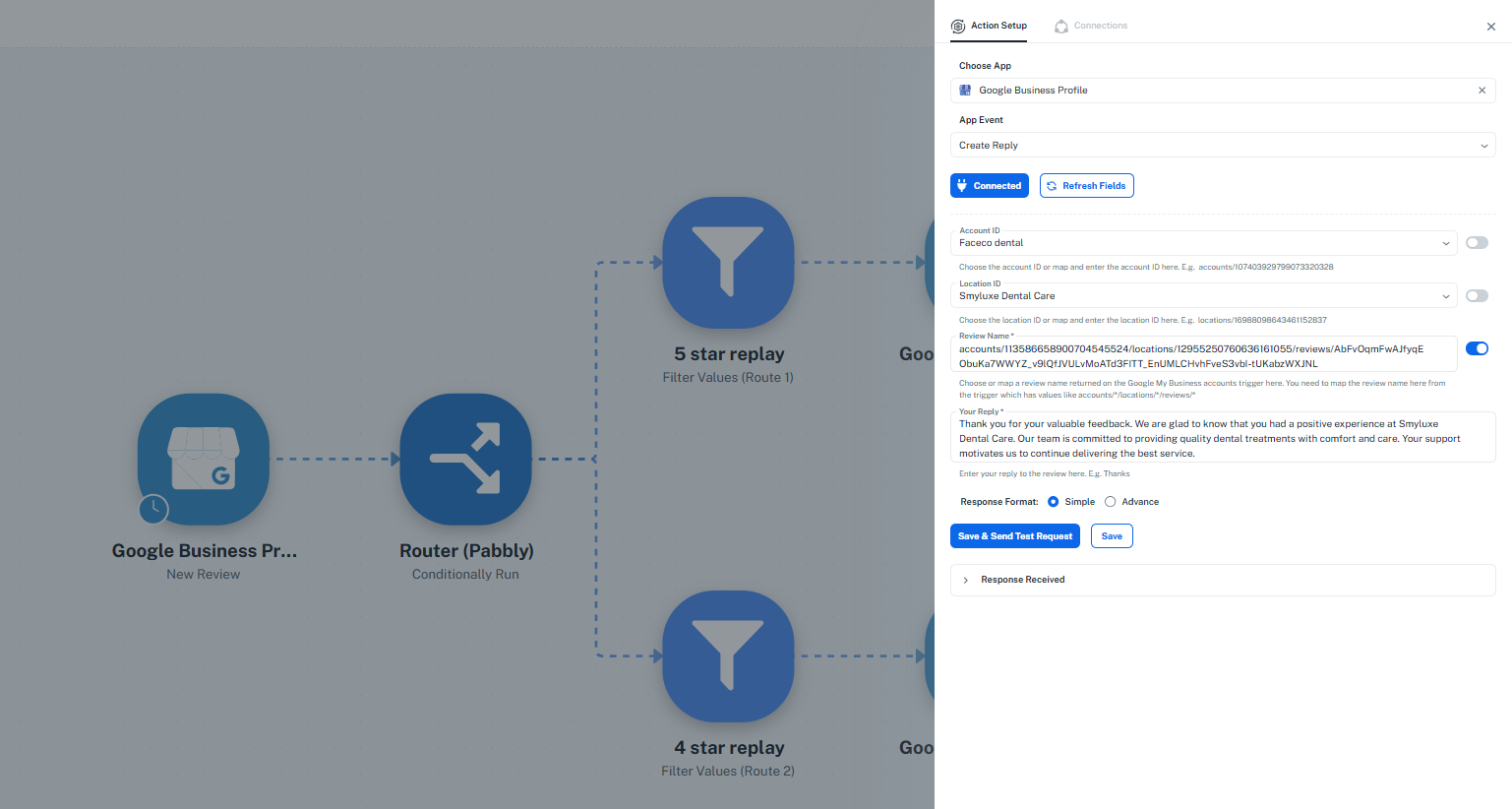Click the Save button
Viewport: 1512px width, 809px height.
pos(1112,536)
